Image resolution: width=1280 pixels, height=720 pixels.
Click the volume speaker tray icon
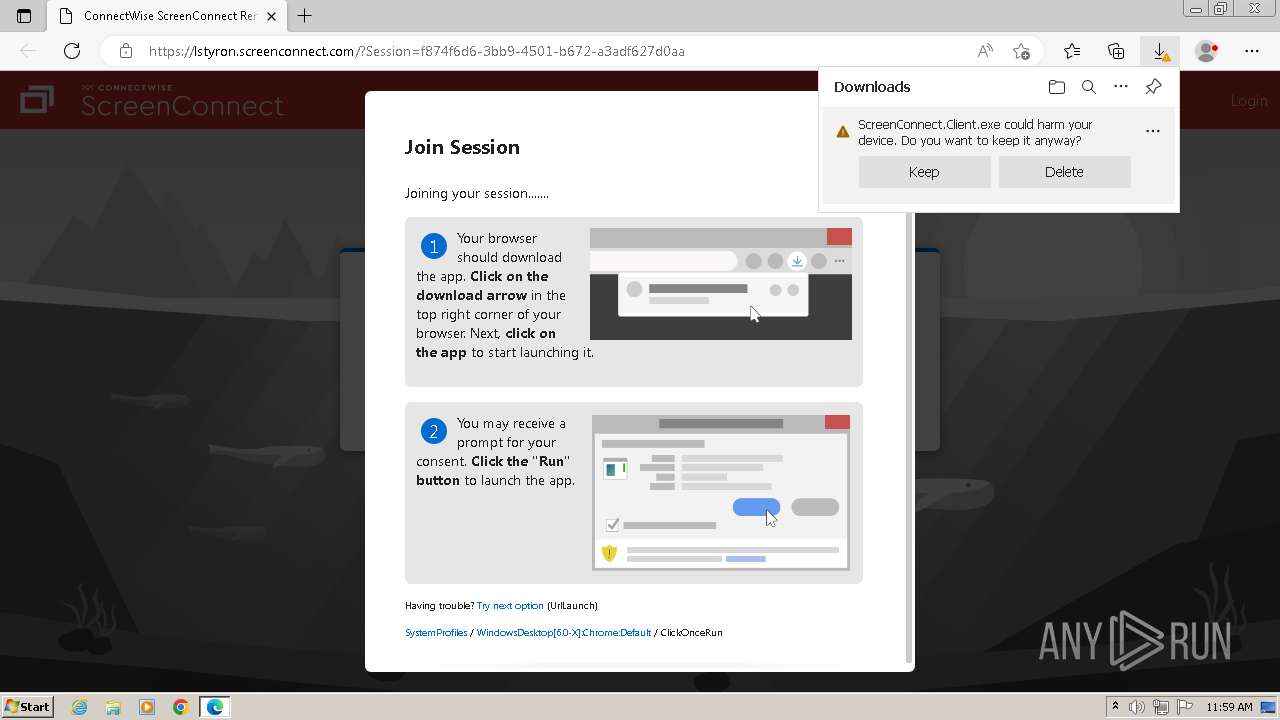tap(1137, 707)
